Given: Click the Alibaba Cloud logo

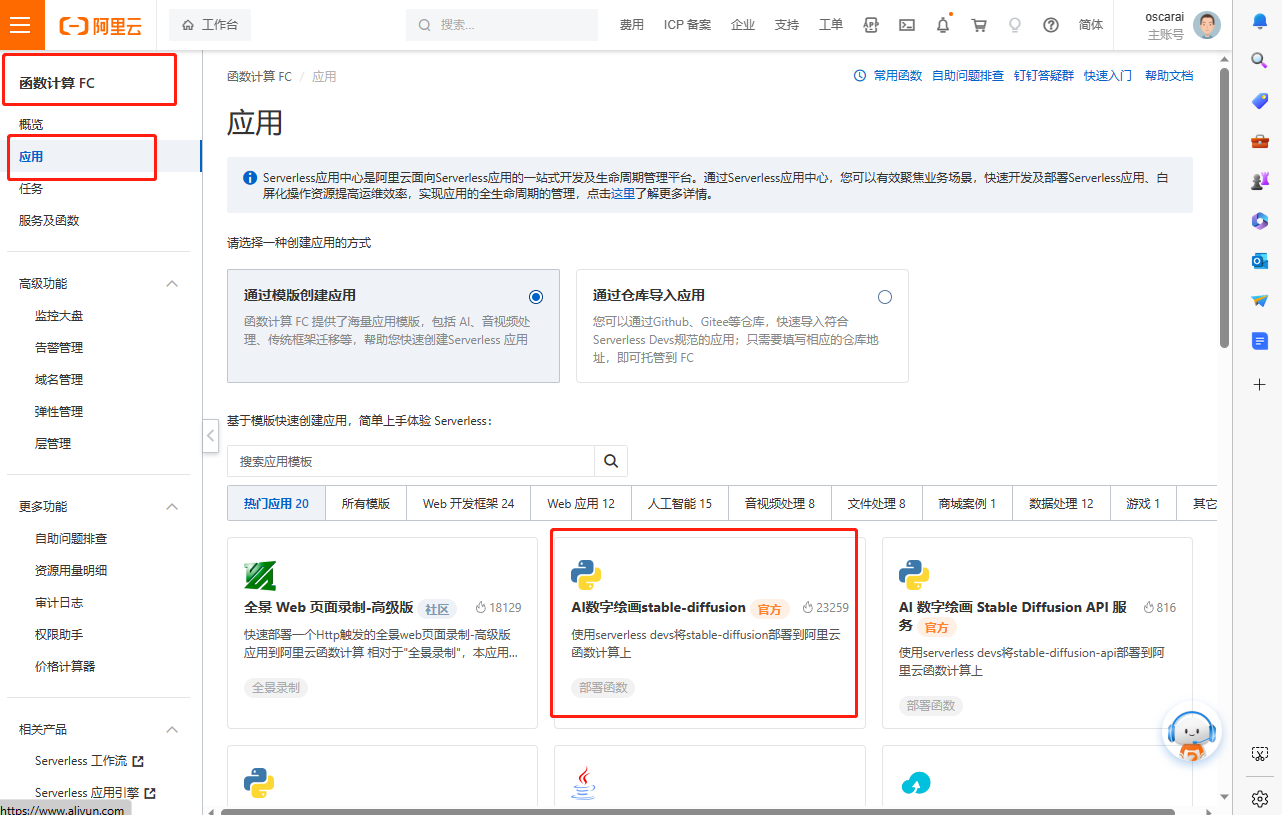Looking at the screenshot, I should click(x=101, y=25).
